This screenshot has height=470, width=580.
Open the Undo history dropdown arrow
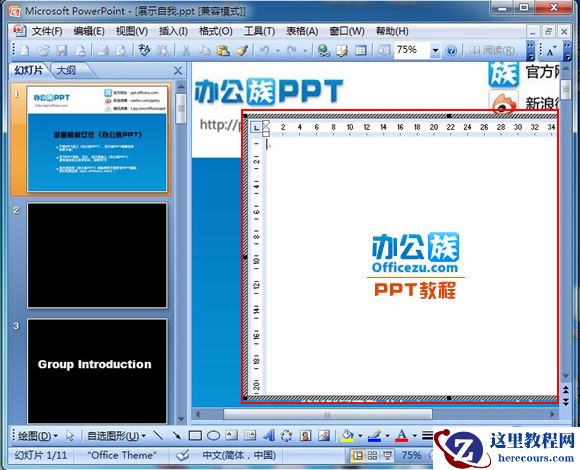278,51
